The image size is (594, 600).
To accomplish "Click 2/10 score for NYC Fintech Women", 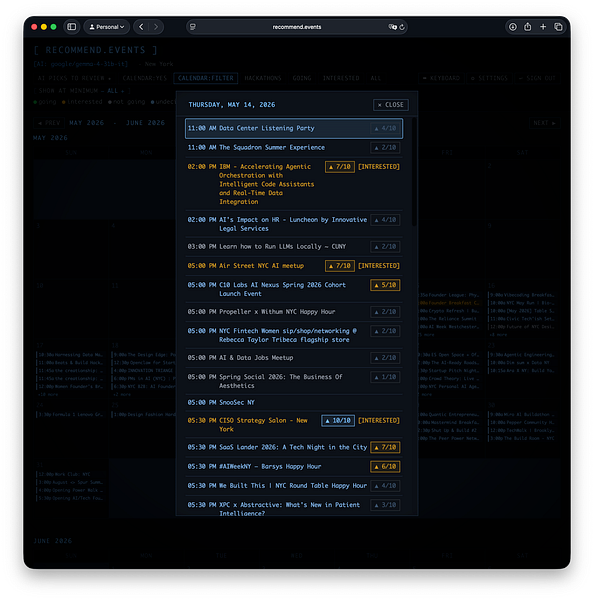I will pyautogui.click(x=385, y=331).
